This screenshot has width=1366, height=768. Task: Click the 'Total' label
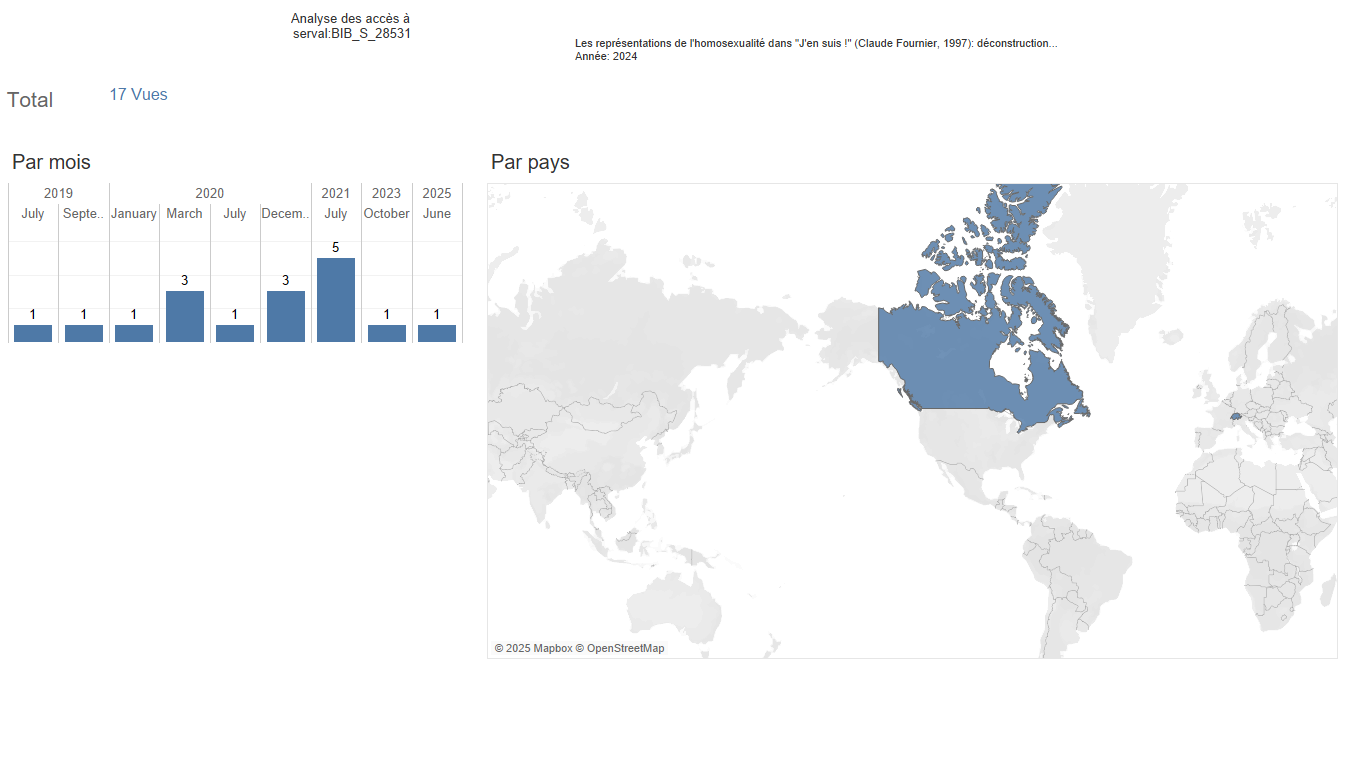click(30, 100)
